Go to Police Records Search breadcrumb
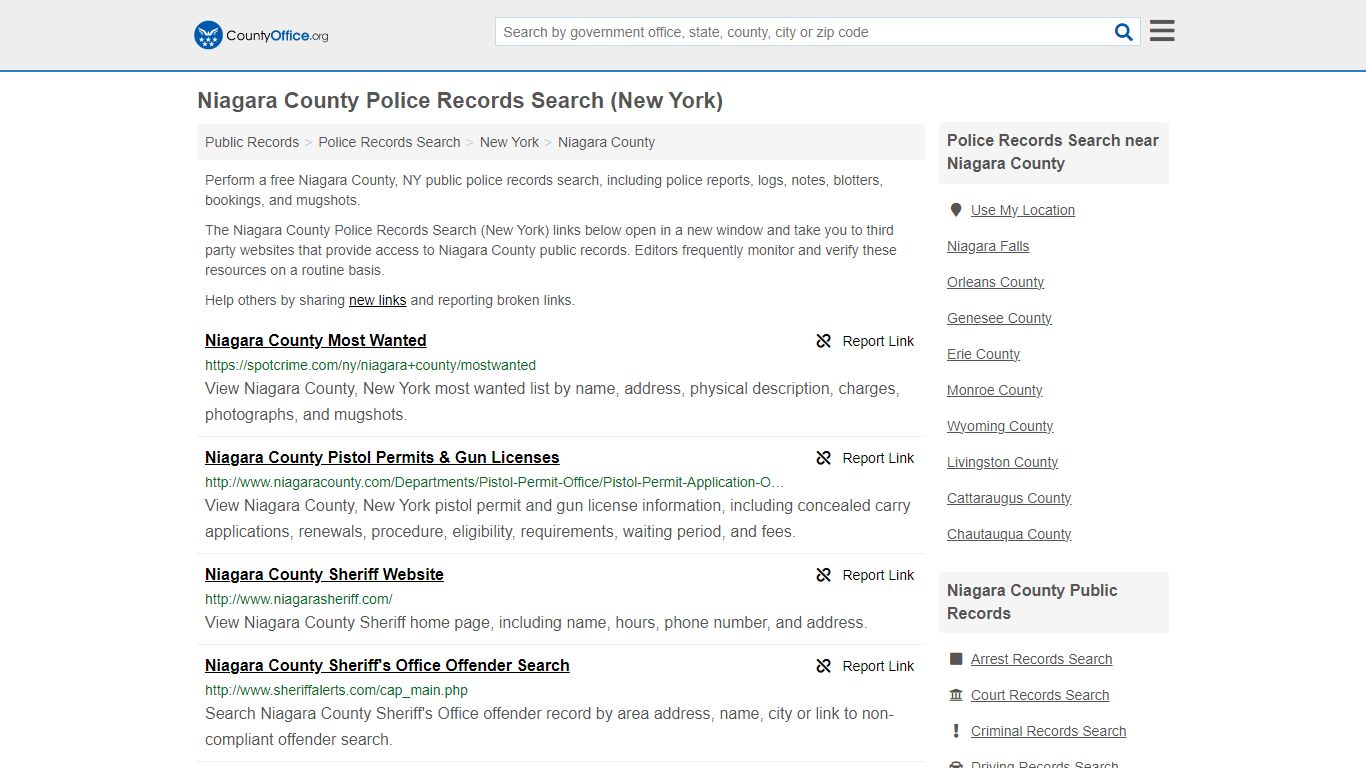The width and height of the screenshot is (1366, 768). click(389, 142)
